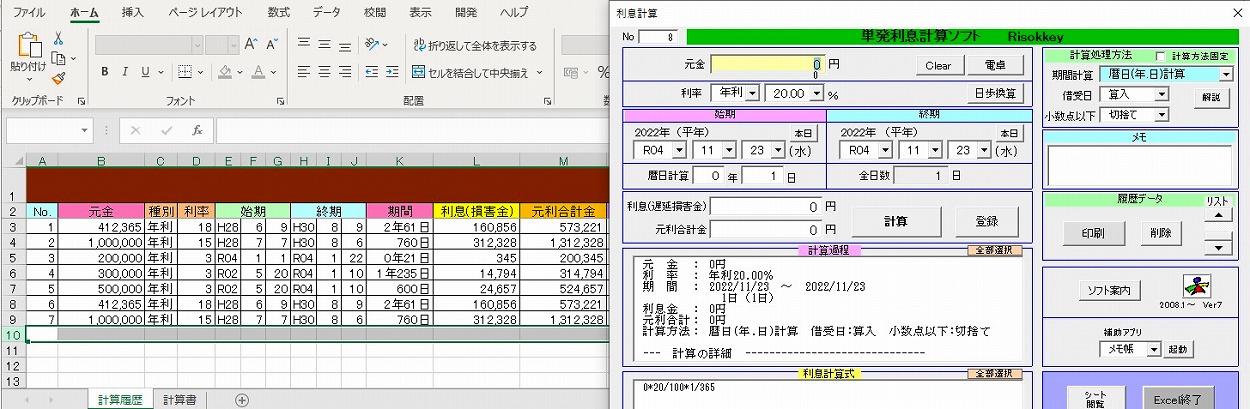Switch to the 計算書 sheet tab
1250x409 pixels.
180,400
